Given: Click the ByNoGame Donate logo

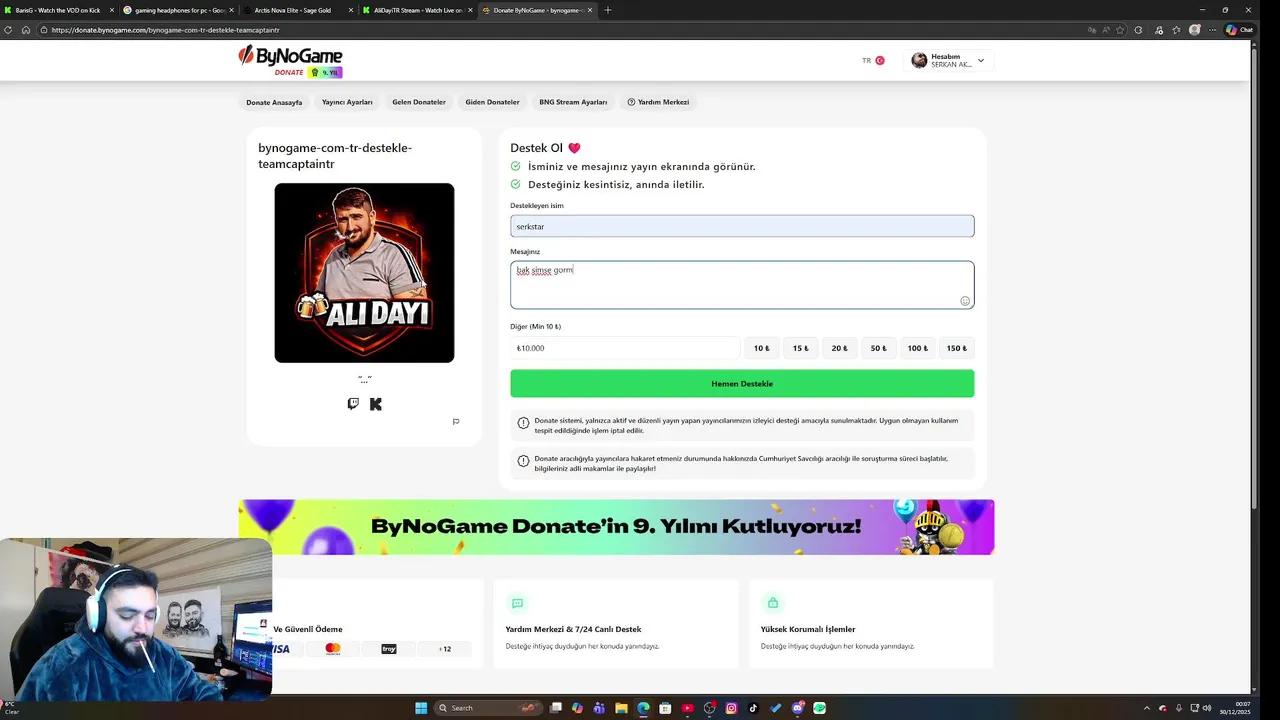Looking at the screenshot, I should (290, 61).
